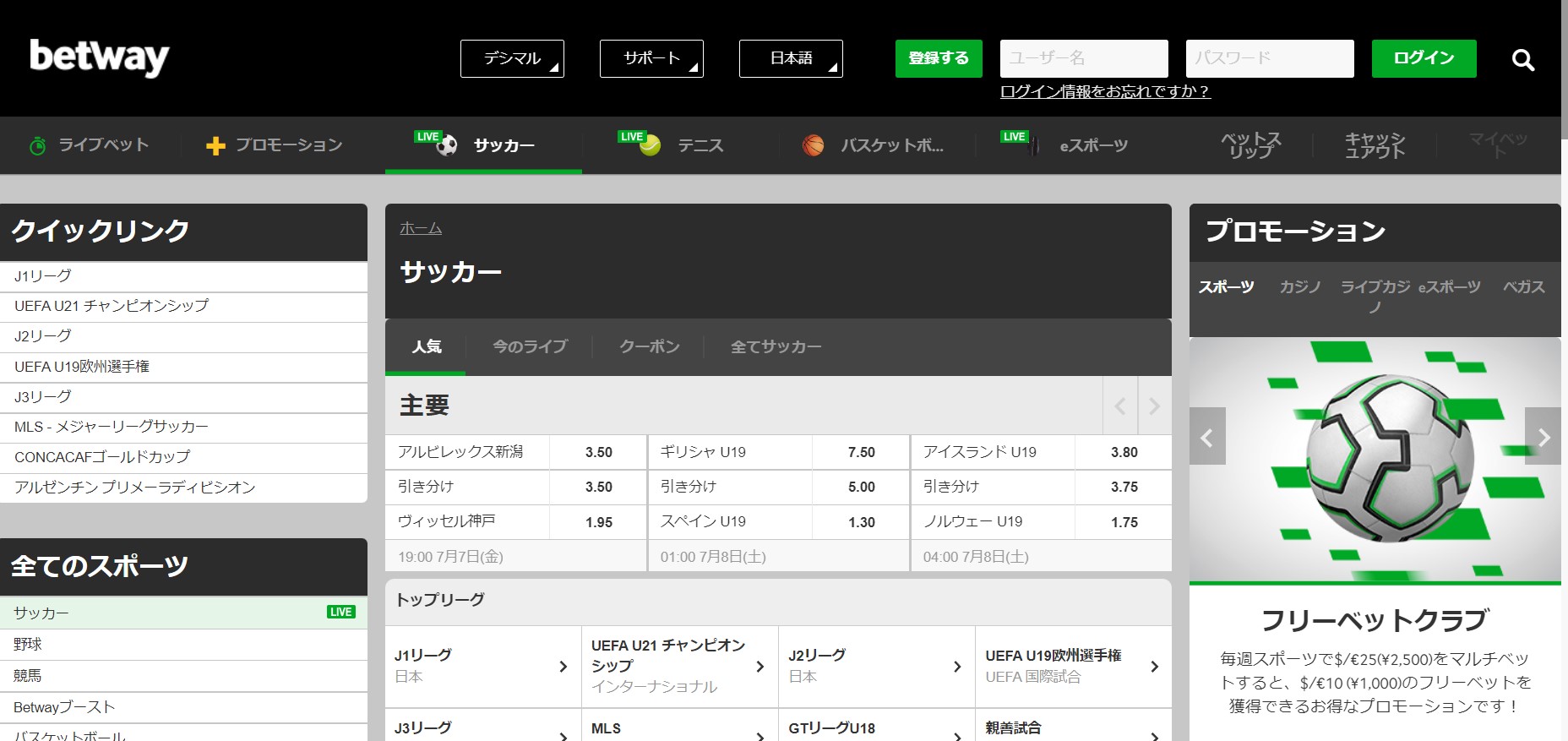Switch to 全てサッカー tab
Screen dimensions: 1568x741
[x=776, y=346]
